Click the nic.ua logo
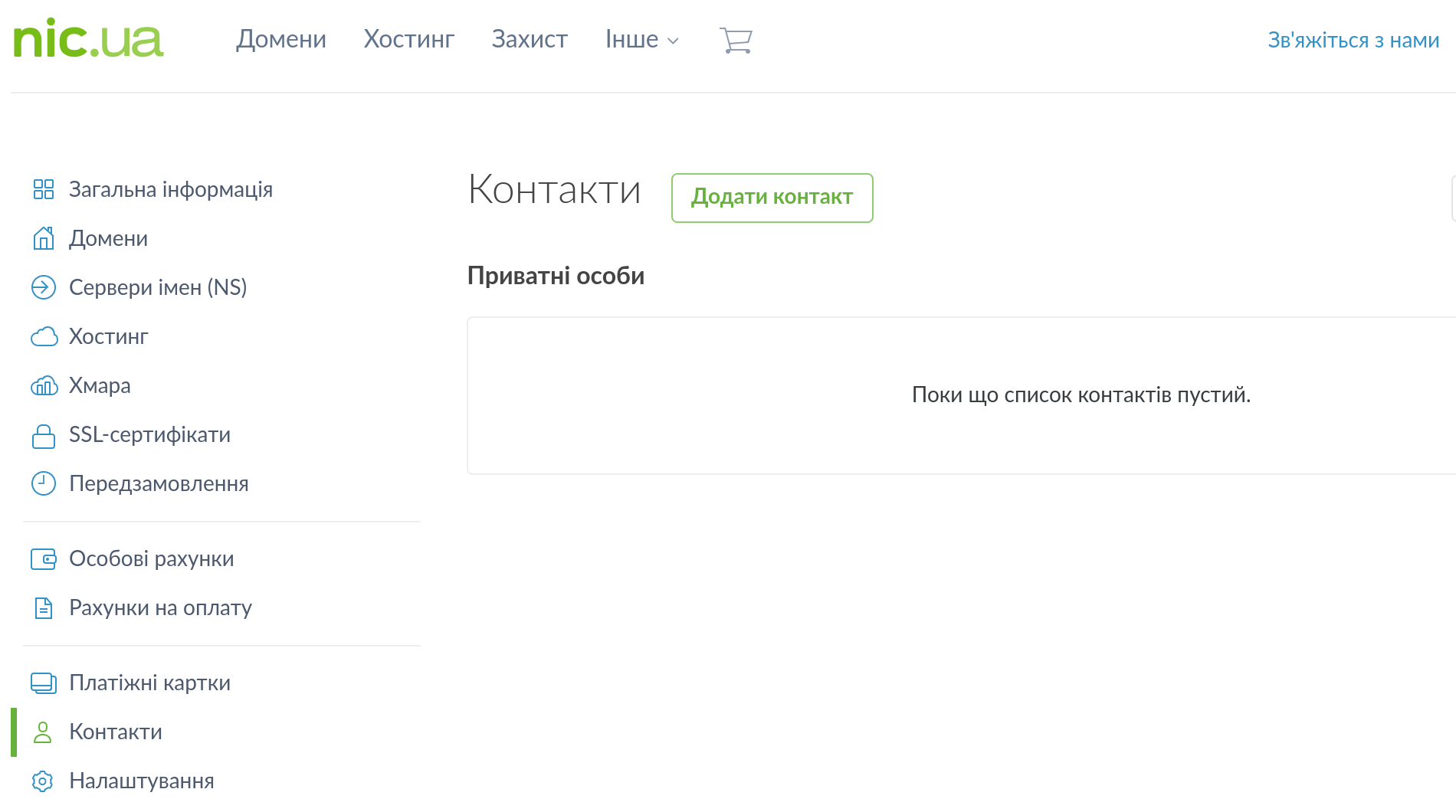The width and height of the screenshot is (1456, 812). [88, 39]
